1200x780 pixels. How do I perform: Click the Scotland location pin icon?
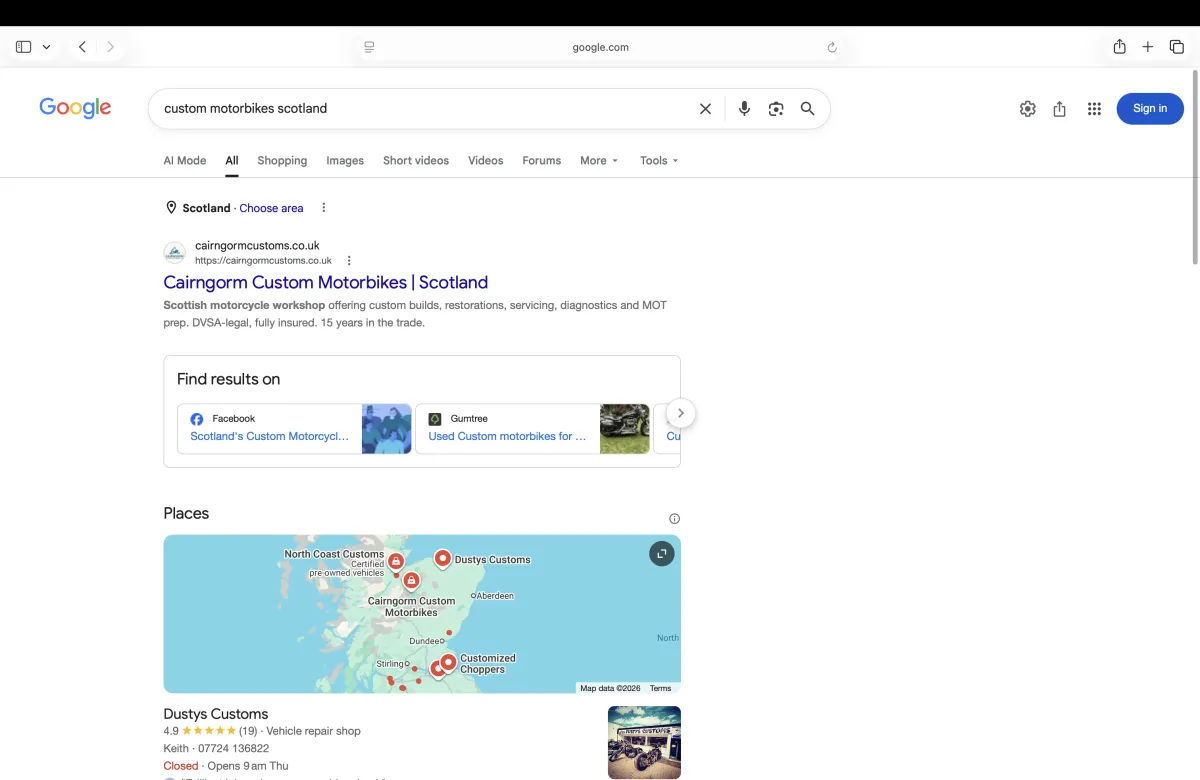click(171, 208)
